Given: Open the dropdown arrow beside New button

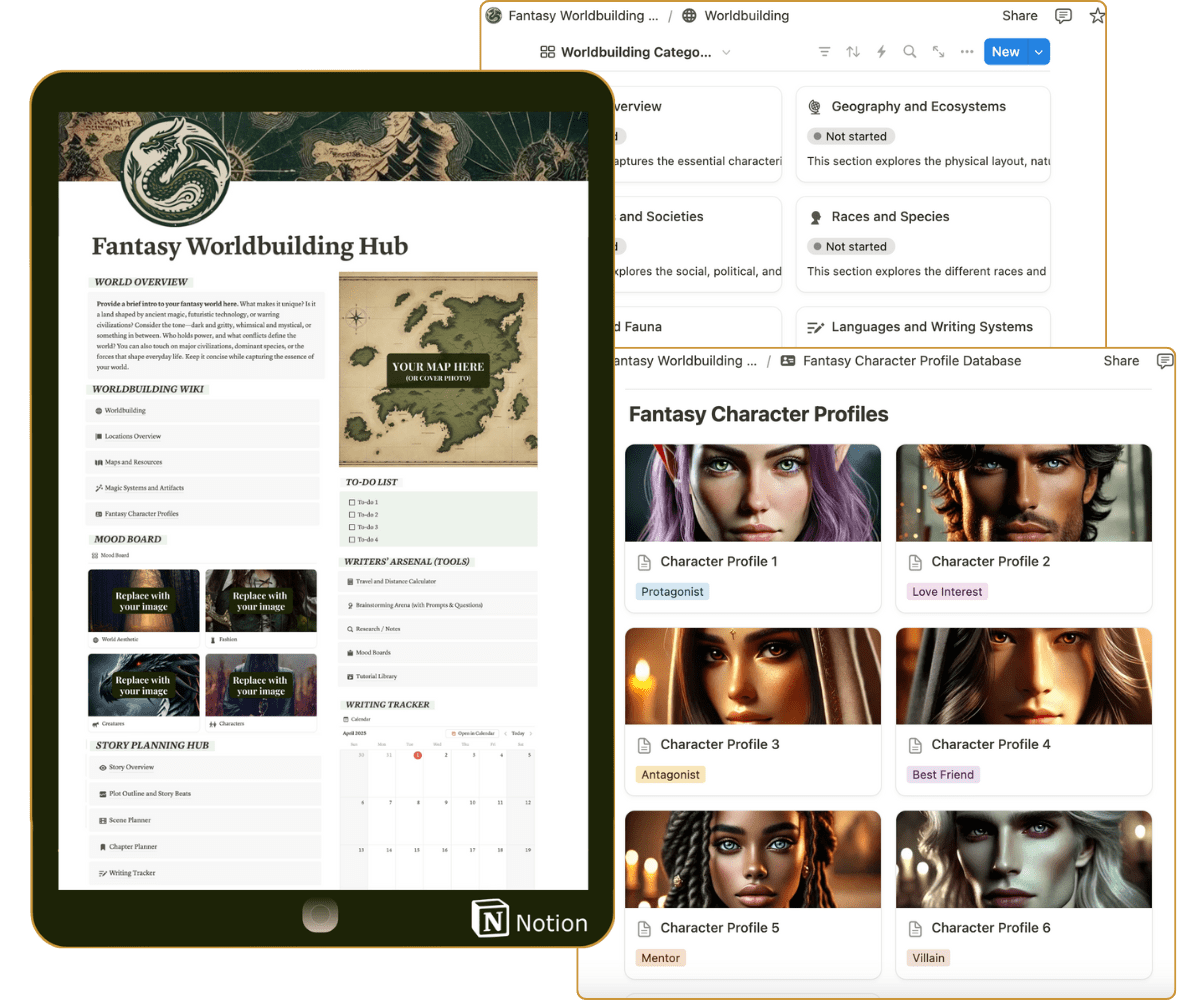Looking at the screenshot, I should [x=1039, y=52].
